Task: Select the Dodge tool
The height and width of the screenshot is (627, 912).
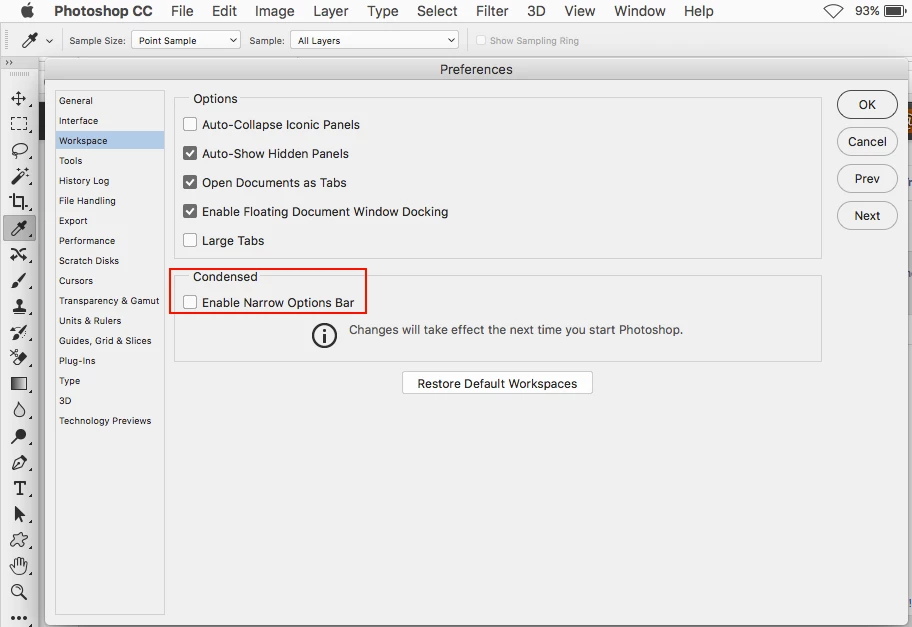Action: [x=19, y=436]
